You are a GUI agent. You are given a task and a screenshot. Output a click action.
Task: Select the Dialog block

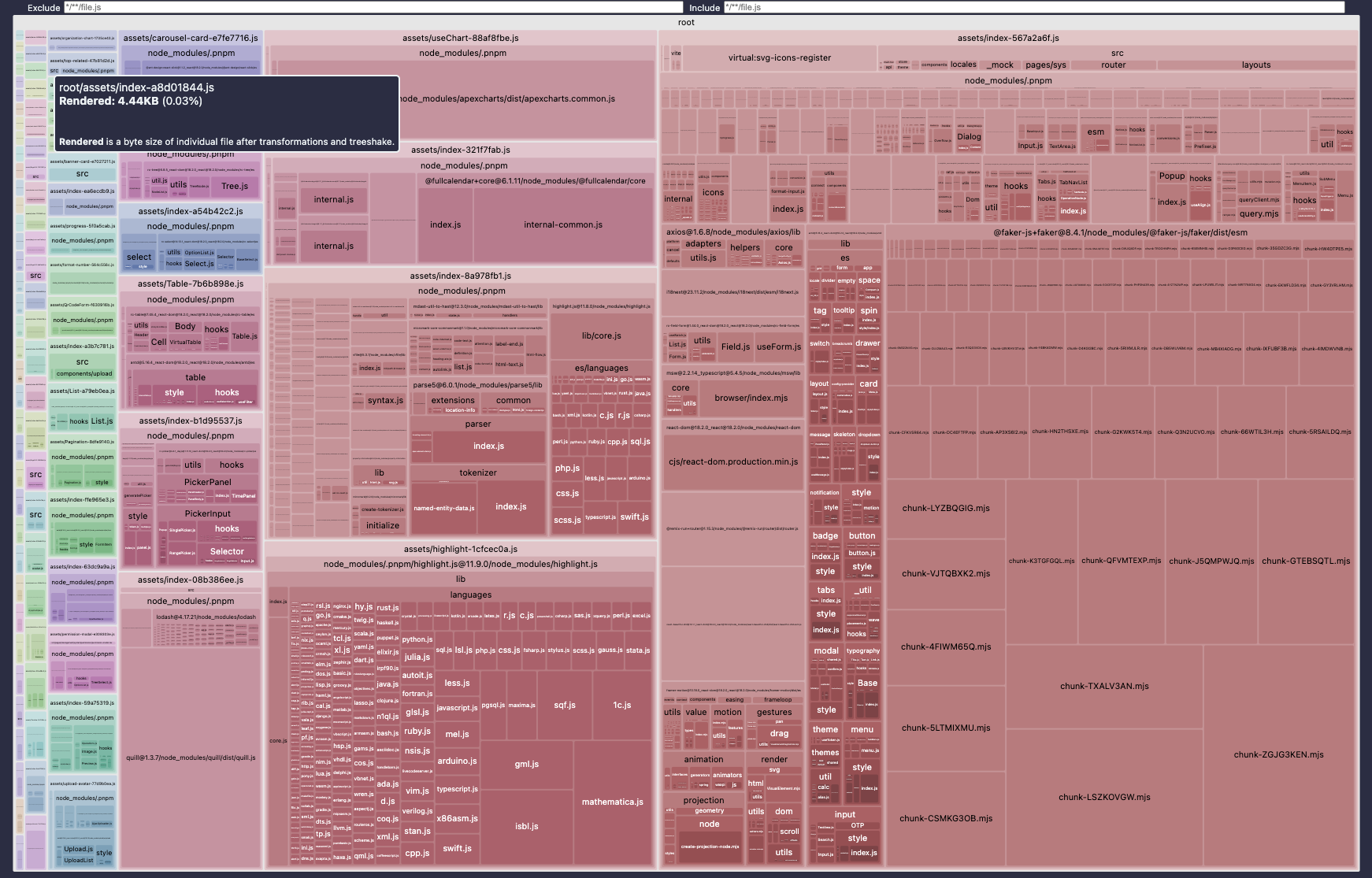970,136
